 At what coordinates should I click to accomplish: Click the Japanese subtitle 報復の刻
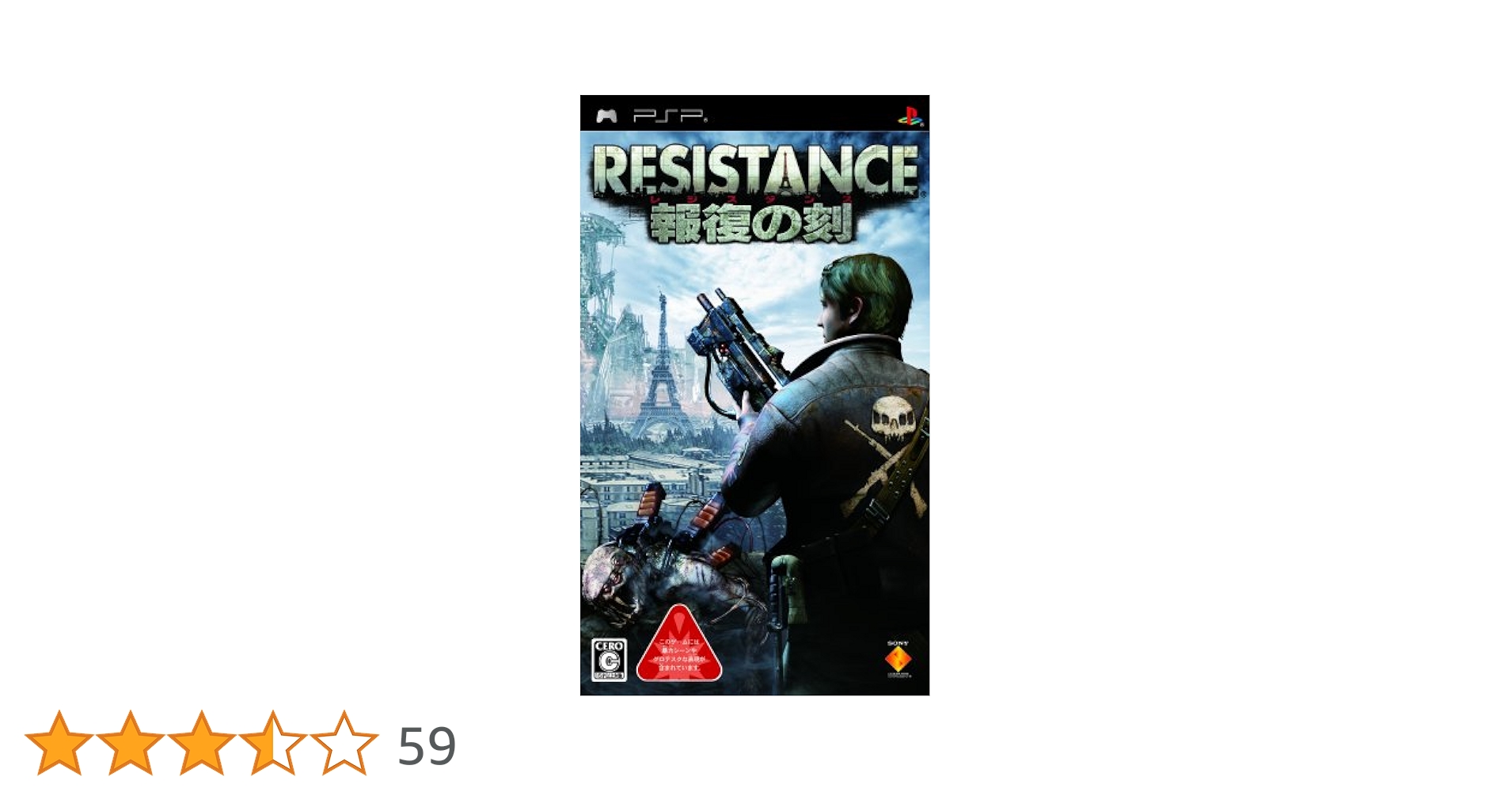pyautogui.click(x=750, y=224)
